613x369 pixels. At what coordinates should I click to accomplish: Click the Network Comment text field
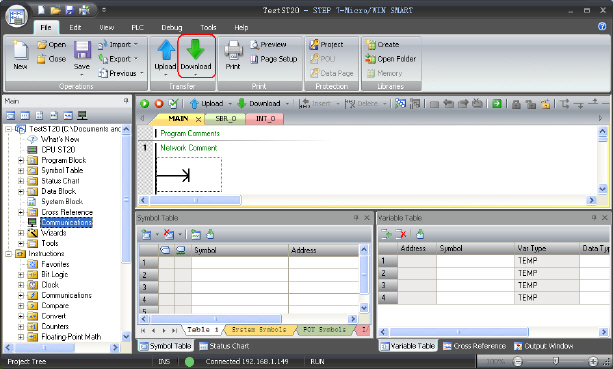188,148
